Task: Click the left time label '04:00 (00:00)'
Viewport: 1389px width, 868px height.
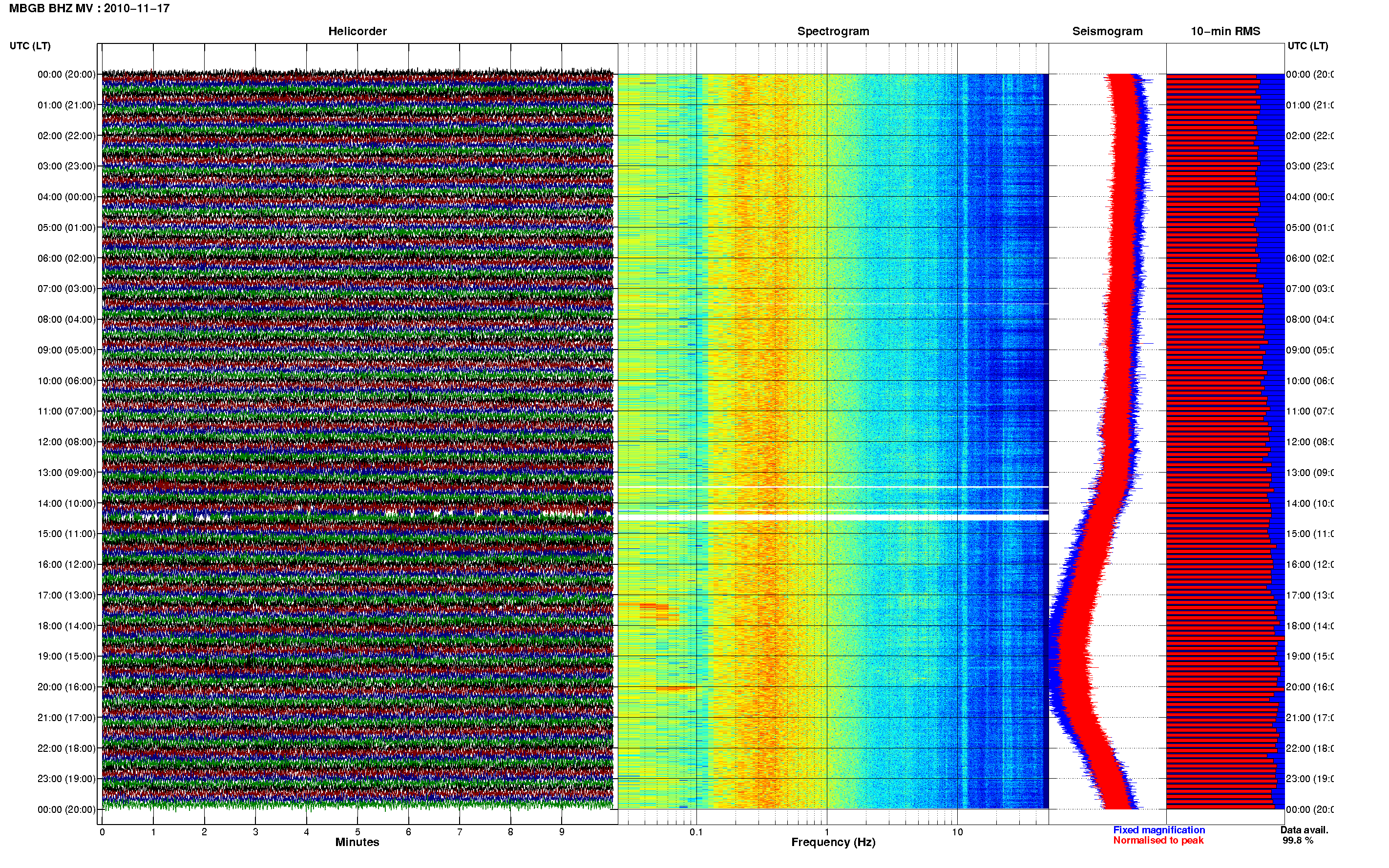Action: click(x=66, y=197)
